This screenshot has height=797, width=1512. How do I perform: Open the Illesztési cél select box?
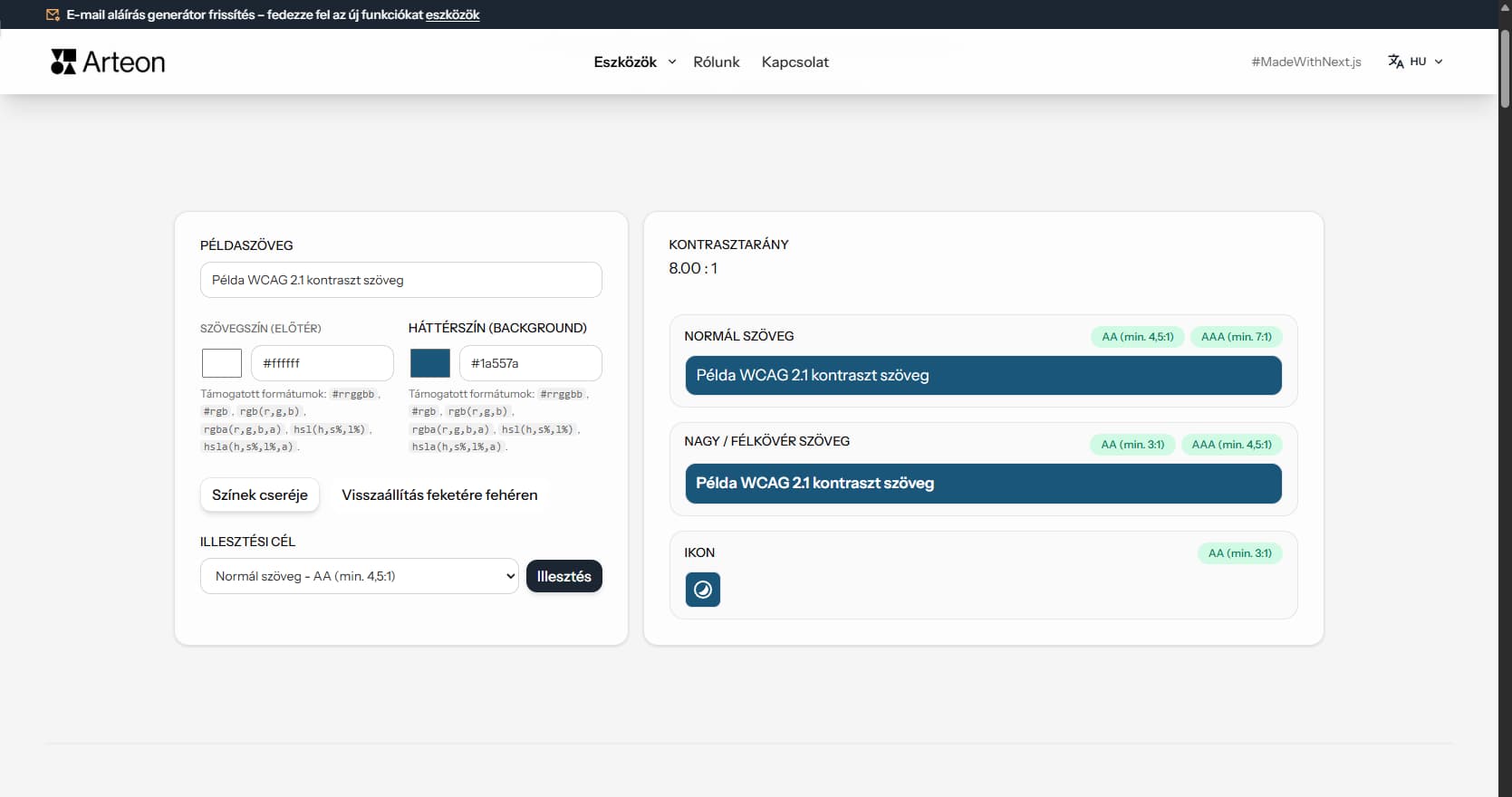tap(359, 576)
